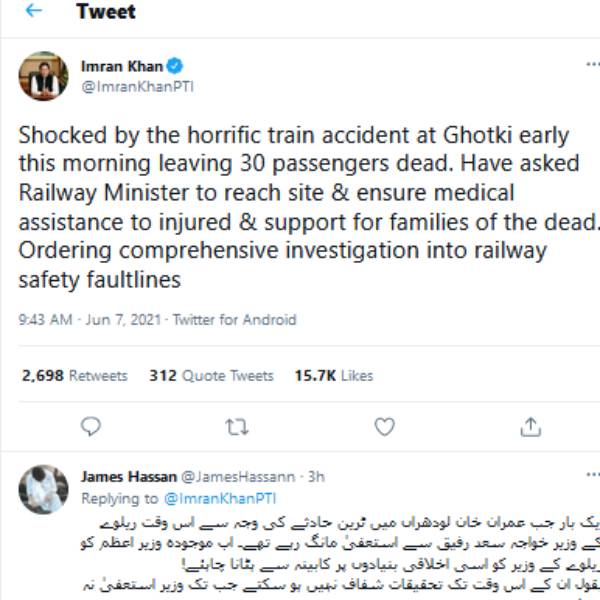This screenshot has height=600, width=600.
Task: Click the blue verified badge
Action: click(x=175, y=67)
